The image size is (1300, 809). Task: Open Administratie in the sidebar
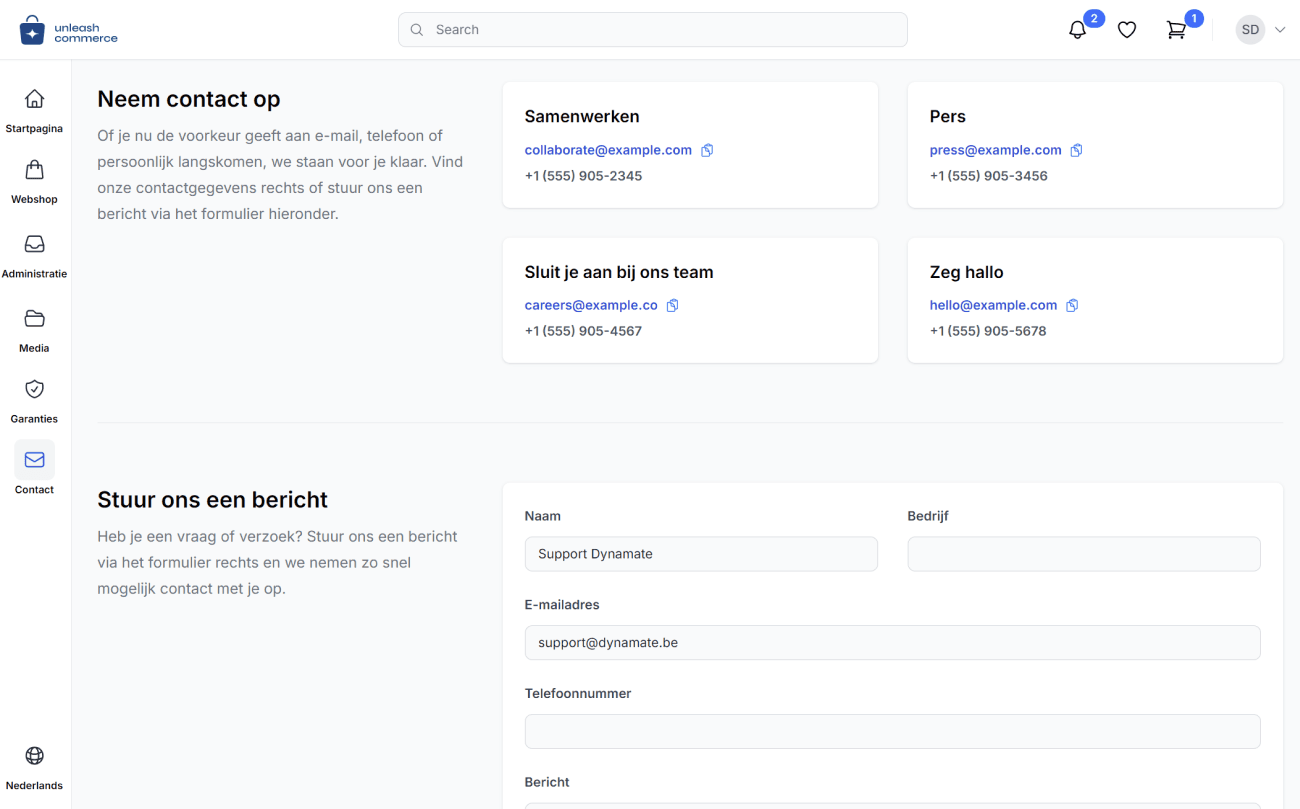pyautogui.click(x=34, y=255)
